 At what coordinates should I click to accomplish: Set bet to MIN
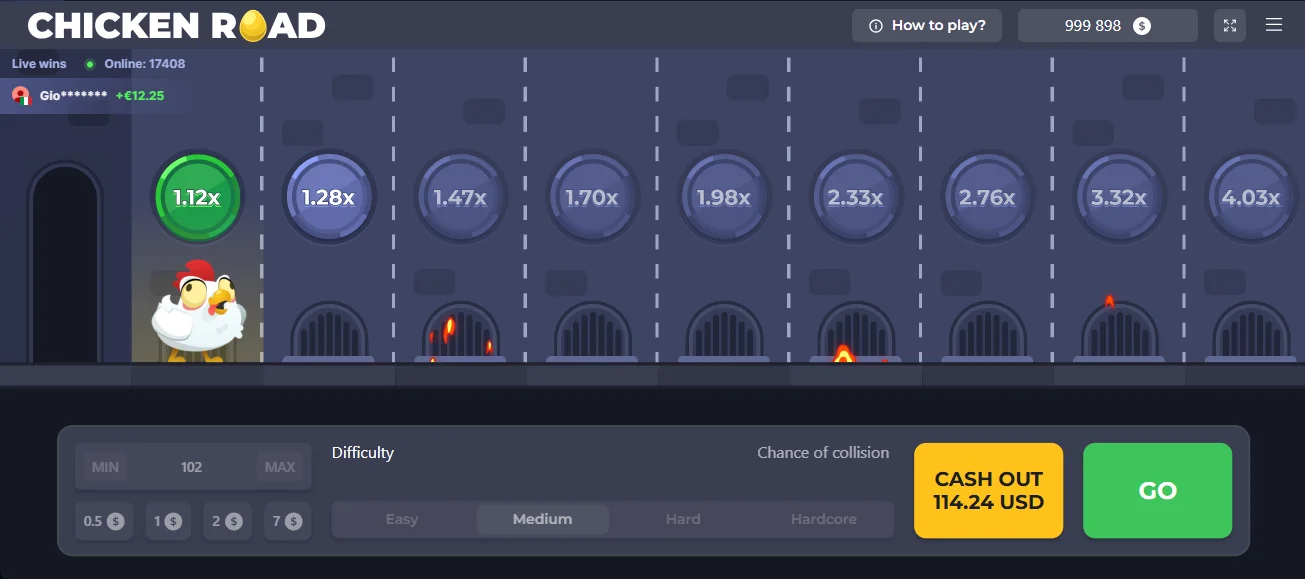(x=105, y=467)
